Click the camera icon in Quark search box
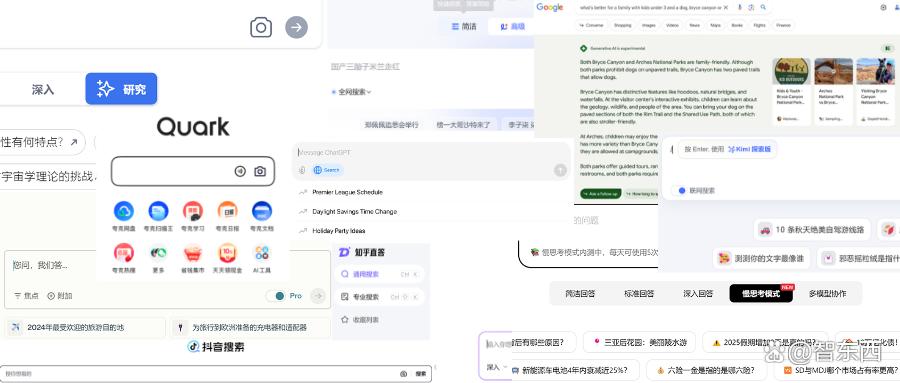Viewport: 900px width, 383px height. point(260,171)
